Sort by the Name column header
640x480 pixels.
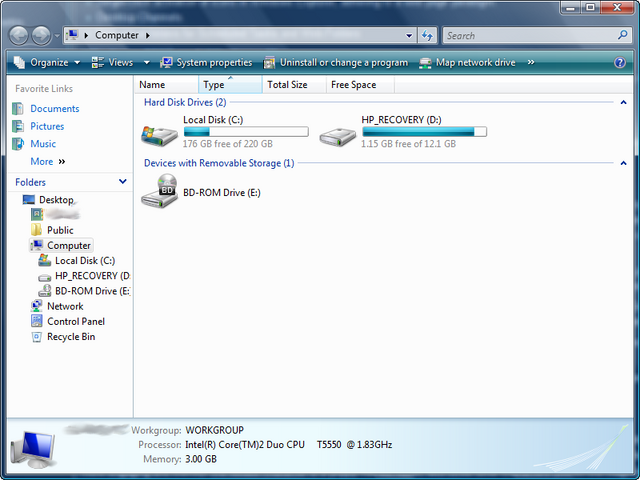[x=167, y=84]
